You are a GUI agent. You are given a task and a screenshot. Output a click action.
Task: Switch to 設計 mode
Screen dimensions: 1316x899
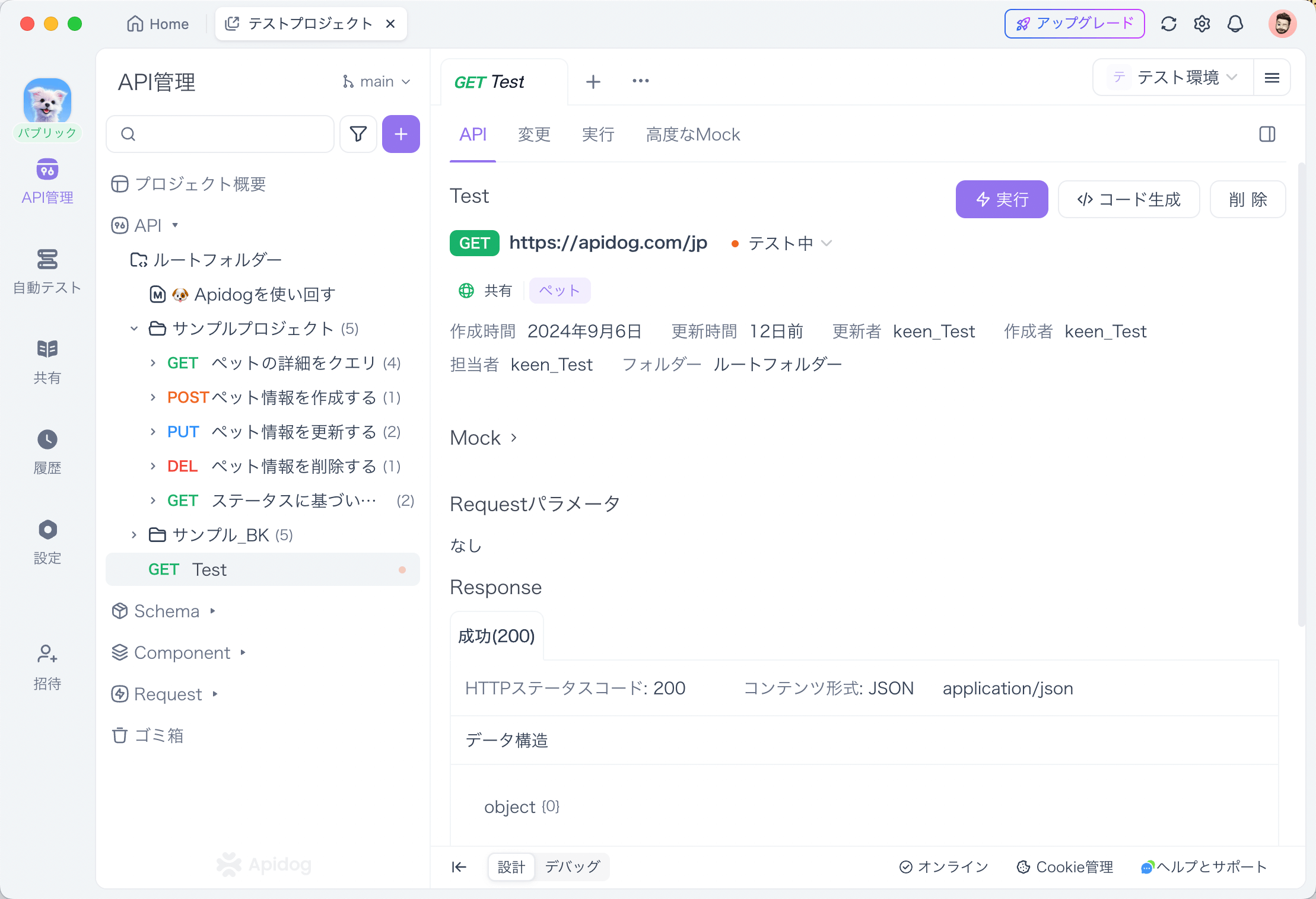tap(511, 867)
